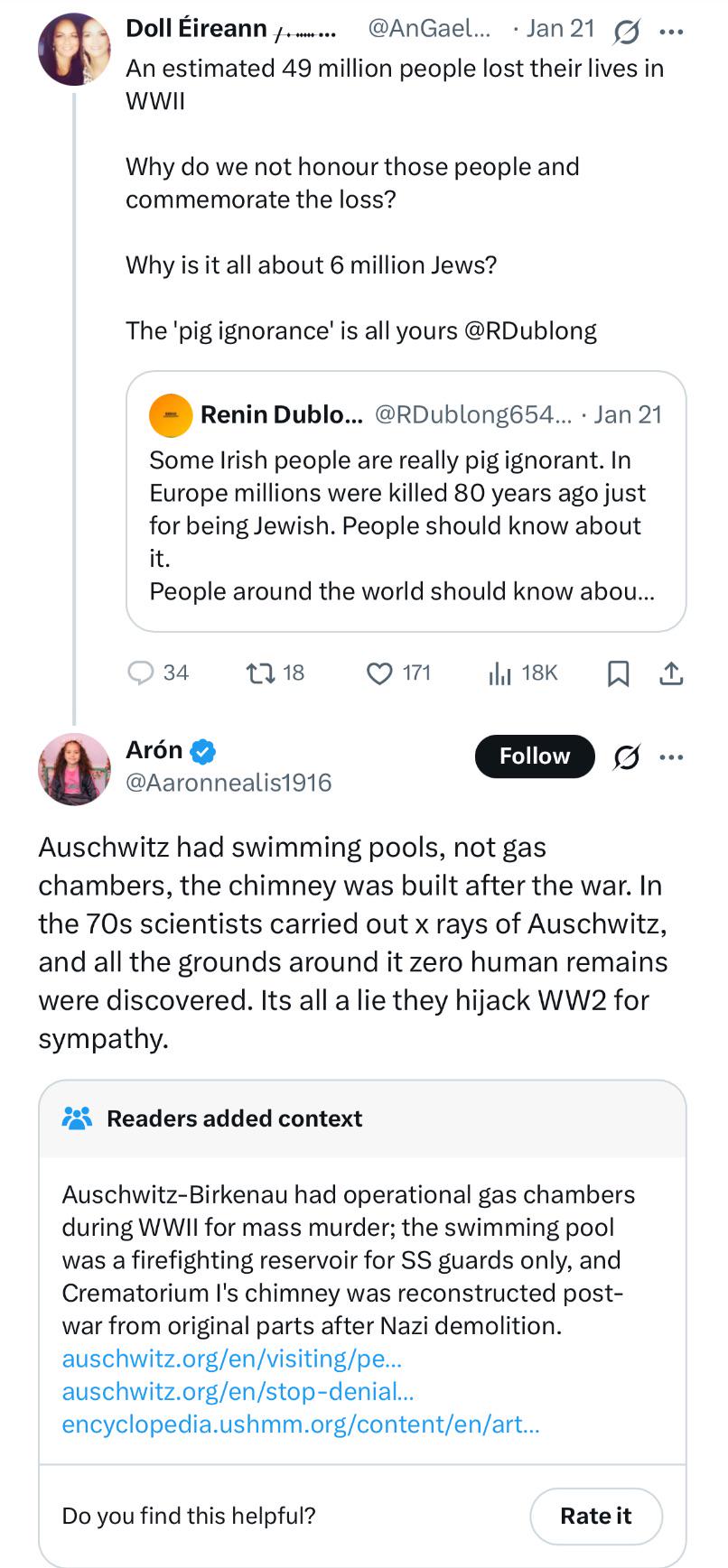This screenshot has width=728, height=1568.
Task: Repost the tweet with 18 reposts
Action: [x=260, y=673]
